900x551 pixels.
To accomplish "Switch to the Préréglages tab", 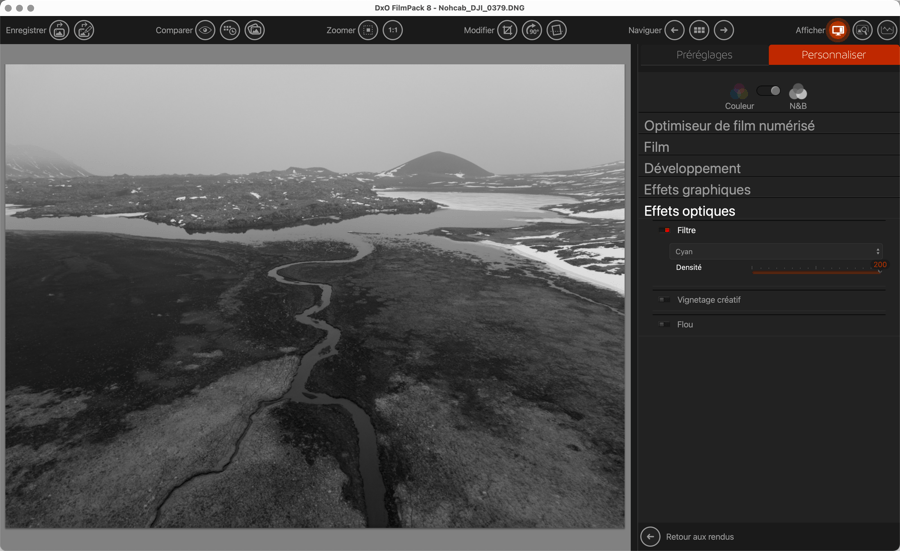I will tap(704, 55).
